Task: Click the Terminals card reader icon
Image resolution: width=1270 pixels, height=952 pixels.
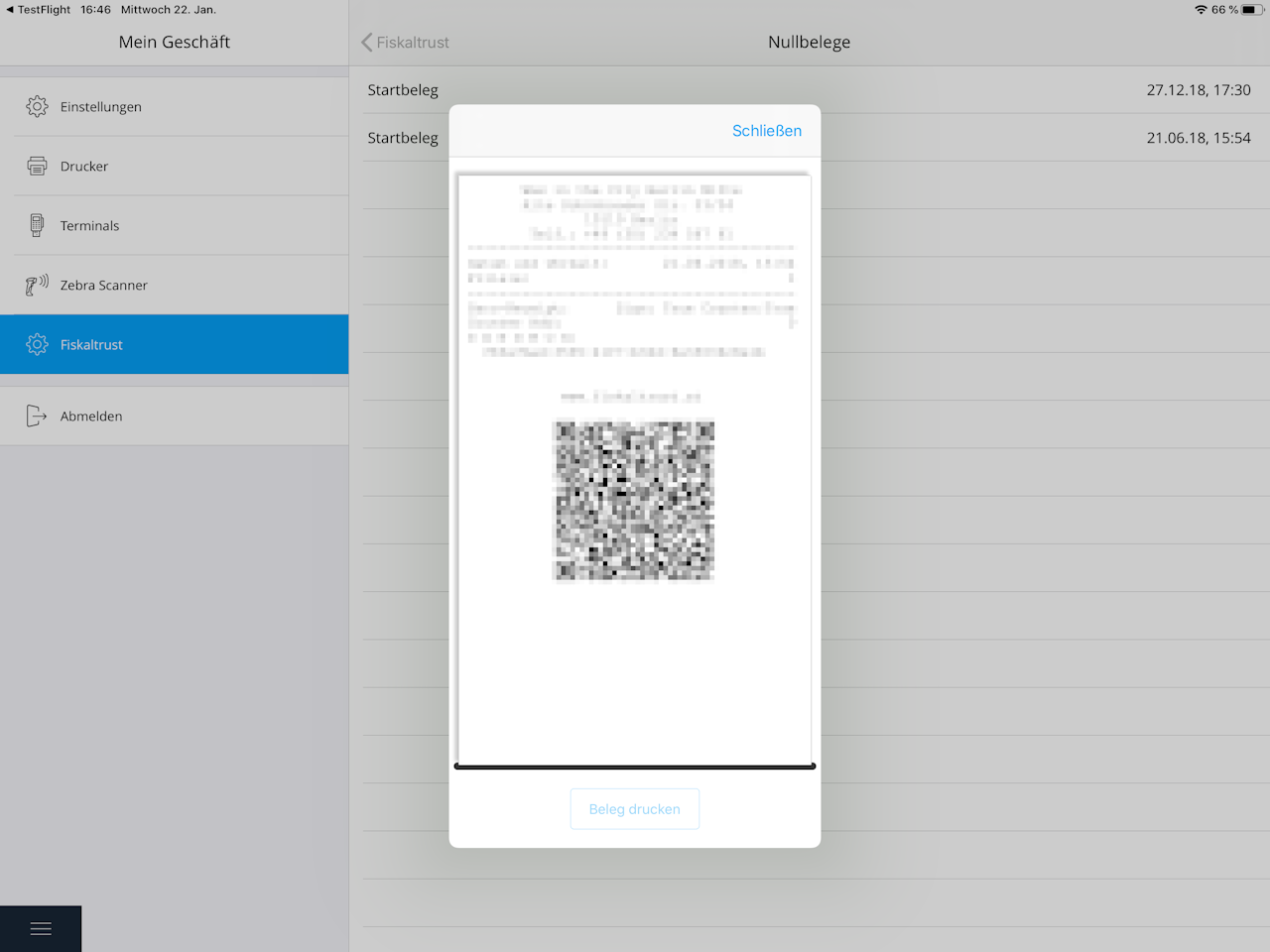Action: point(37,225)
